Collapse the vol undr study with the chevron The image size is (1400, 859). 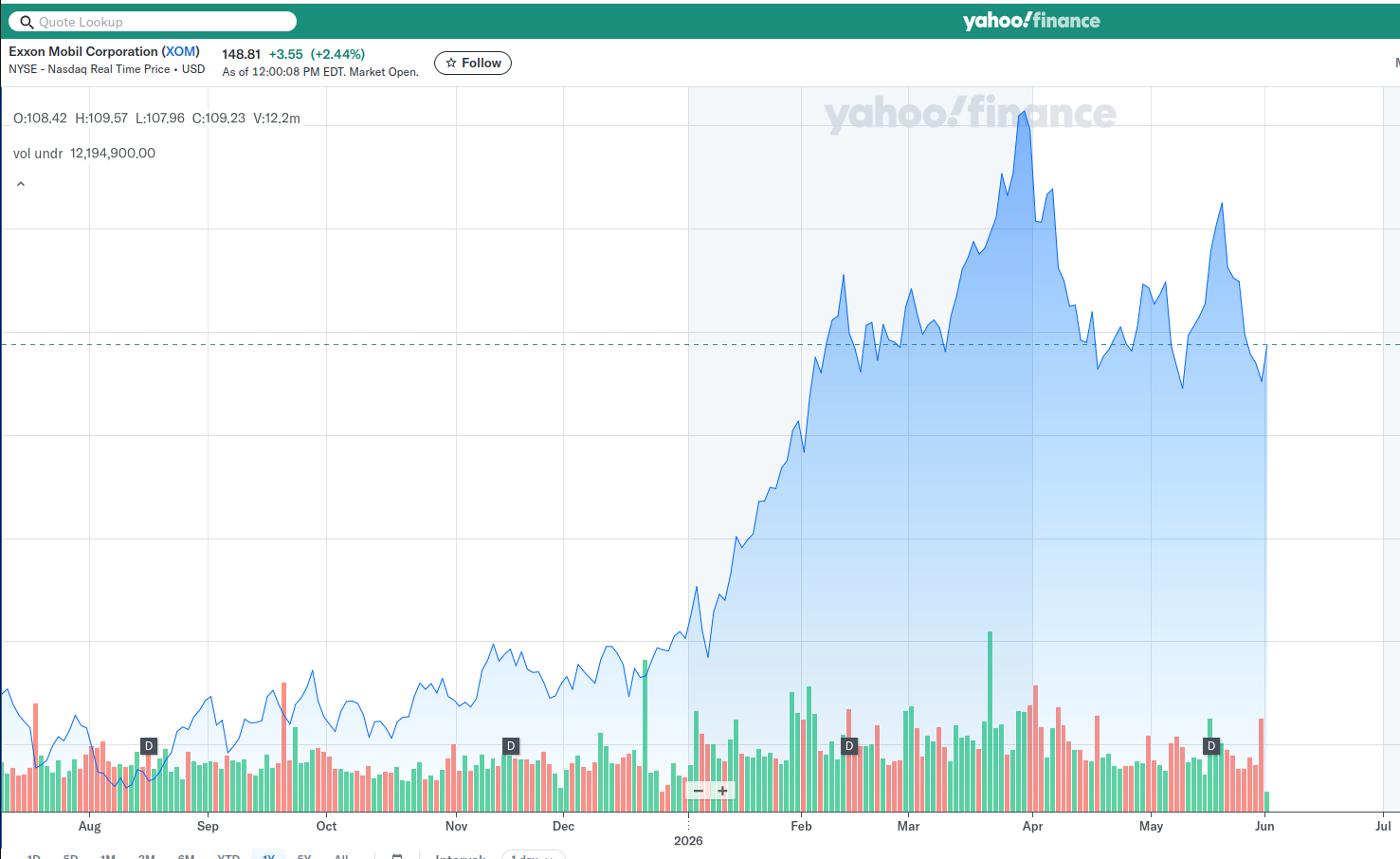click(x=21, y=184)
